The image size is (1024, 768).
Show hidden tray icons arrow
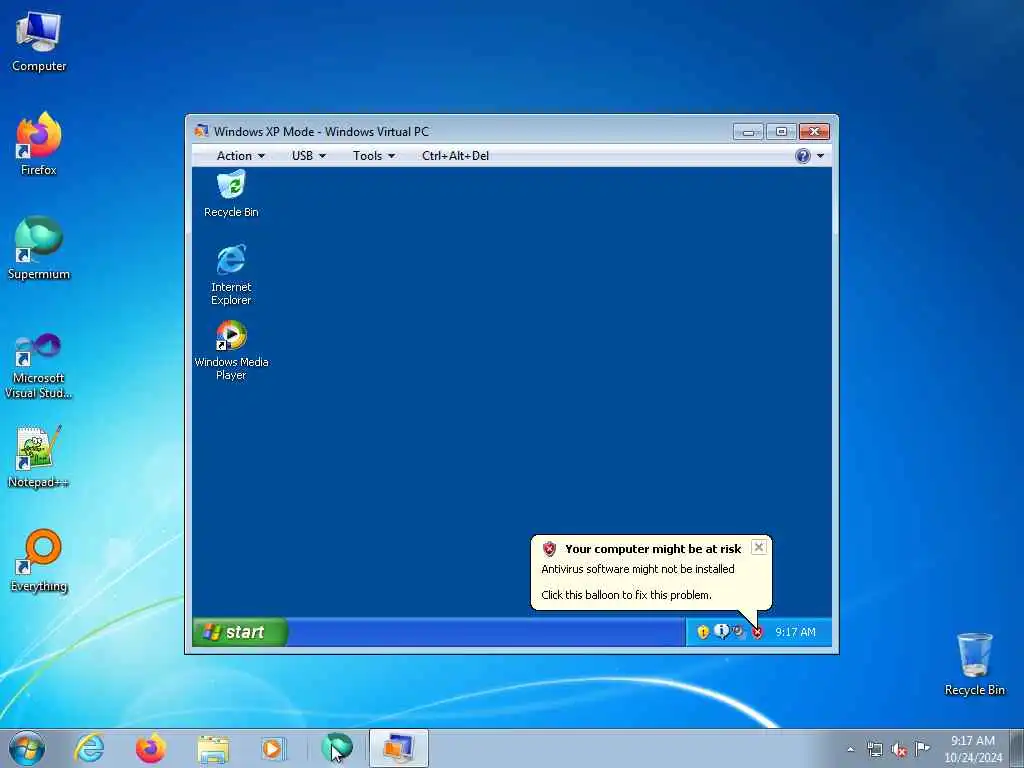[850, 750]
